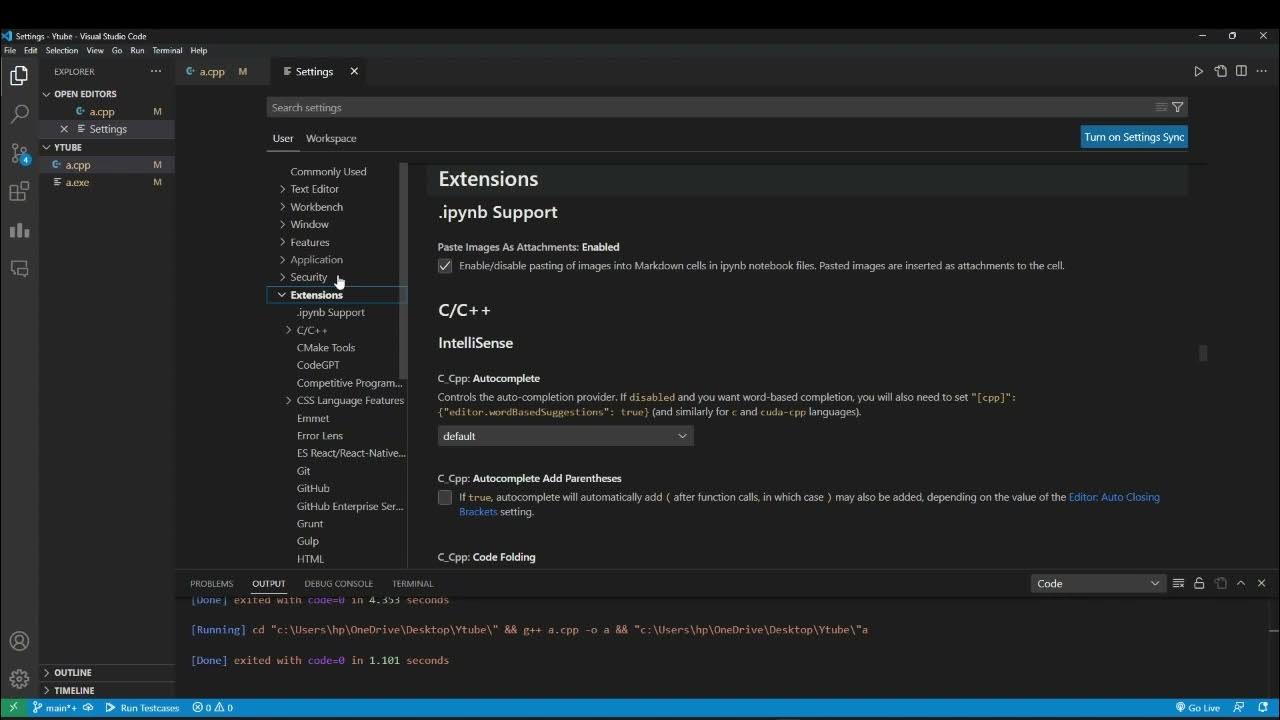Viewport: 1280px width, 720px height.
Task: Uncheck Paste Images As Attachments checkbox
Action: 445,266
